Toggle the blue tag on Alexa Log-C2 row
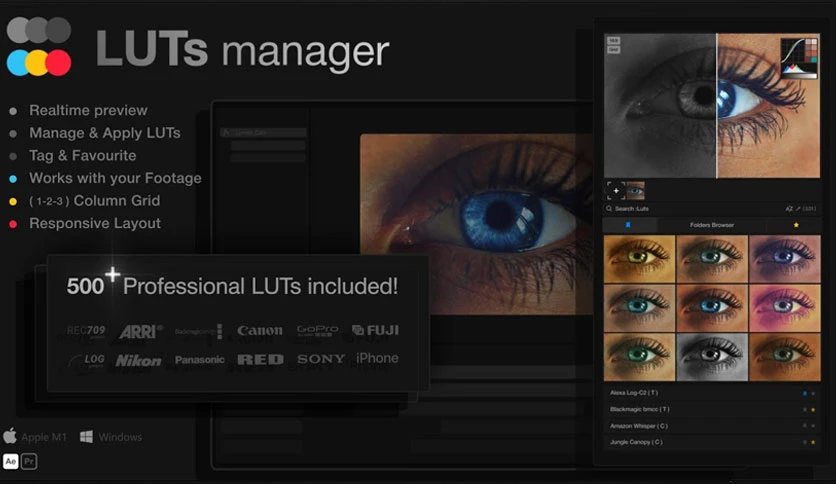This screenshot has height=484, width=836. click(x=805, y=393)
